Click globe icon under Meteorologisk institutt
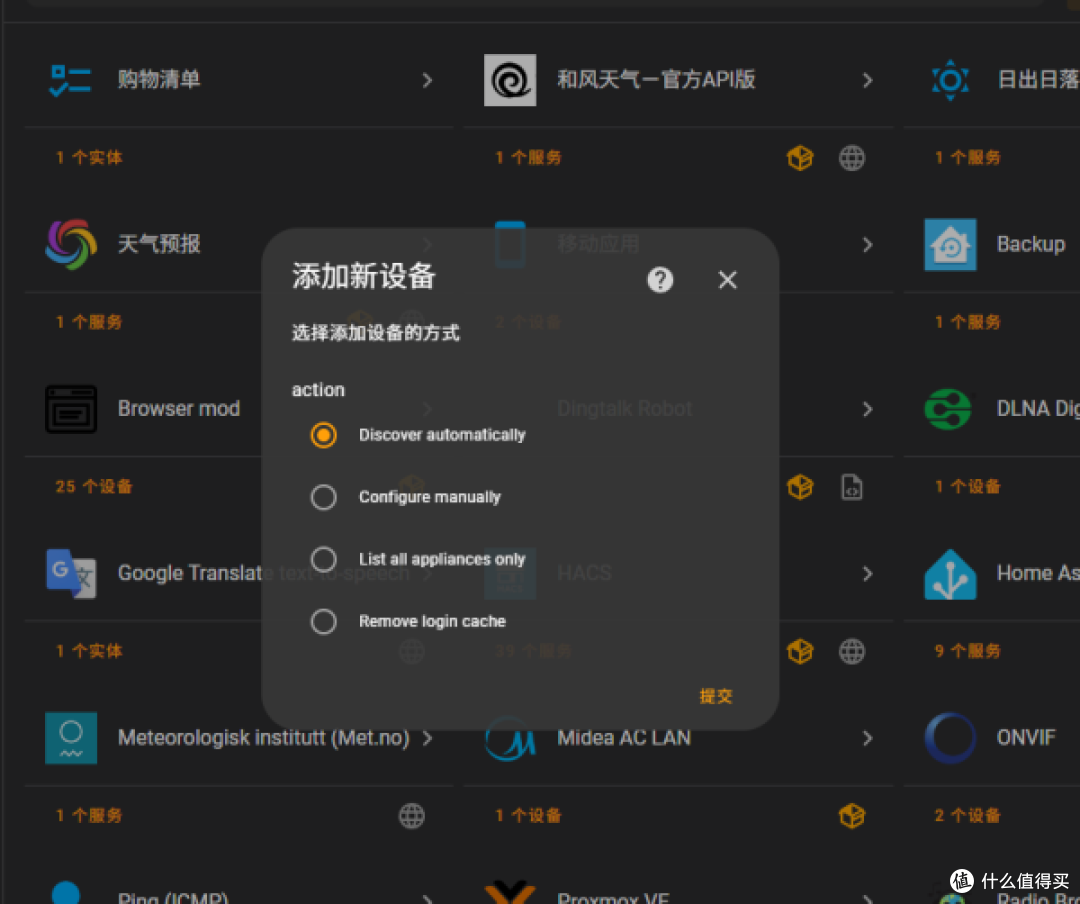The width and height of the screenshot is (1080, 904). click(411, 816)
